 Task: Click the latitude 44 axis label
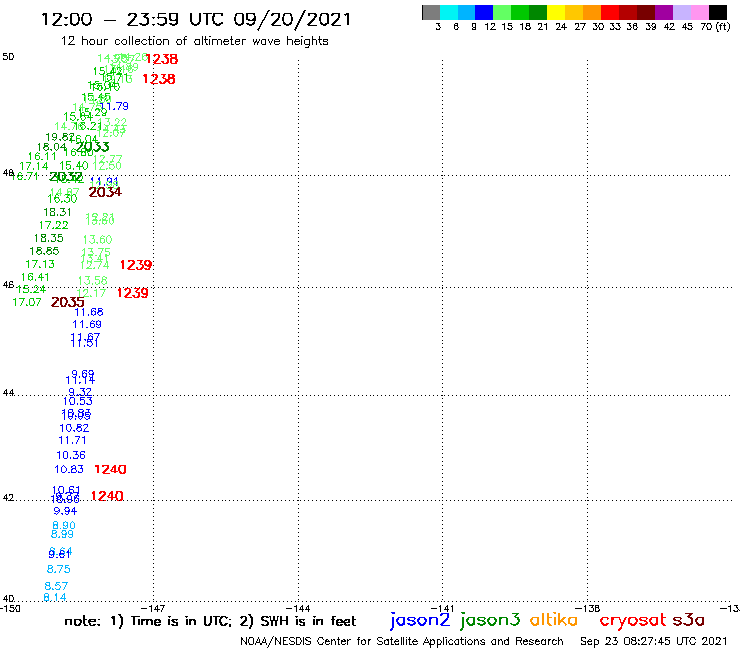point(8,393)
